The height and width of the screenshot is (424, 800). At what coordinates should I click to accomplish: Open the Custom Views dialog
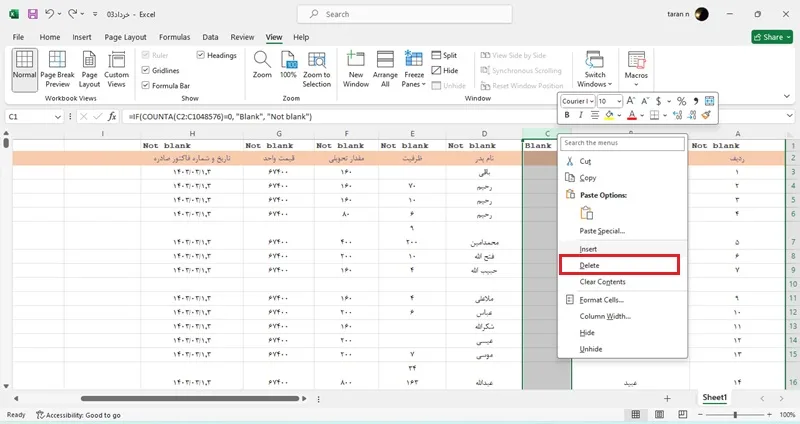(116, 69)
